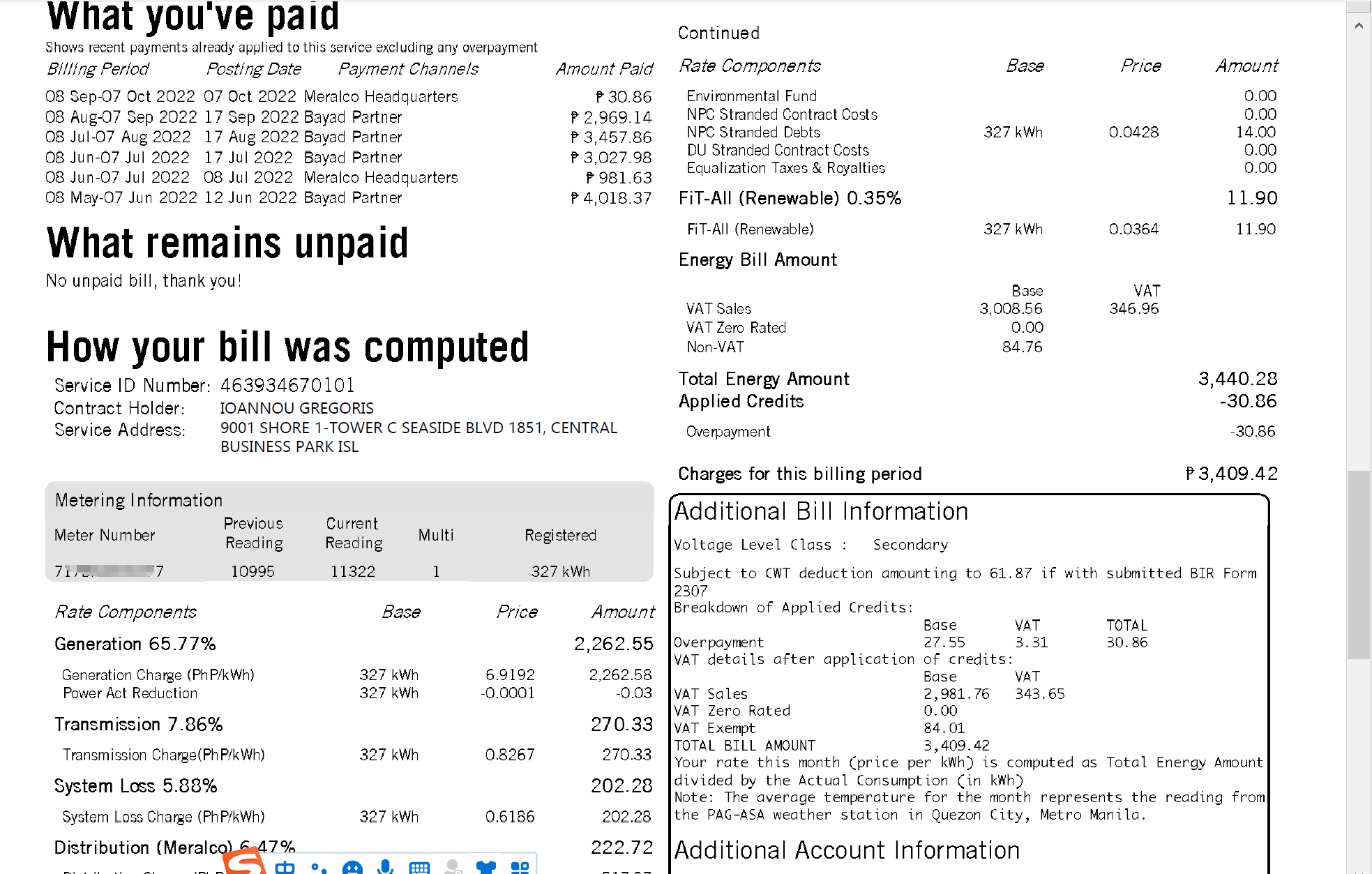Click the Charges for this billing period amount
Image resolution: width=1372 pixels, height=874 pixels.
click(1232, 474)
